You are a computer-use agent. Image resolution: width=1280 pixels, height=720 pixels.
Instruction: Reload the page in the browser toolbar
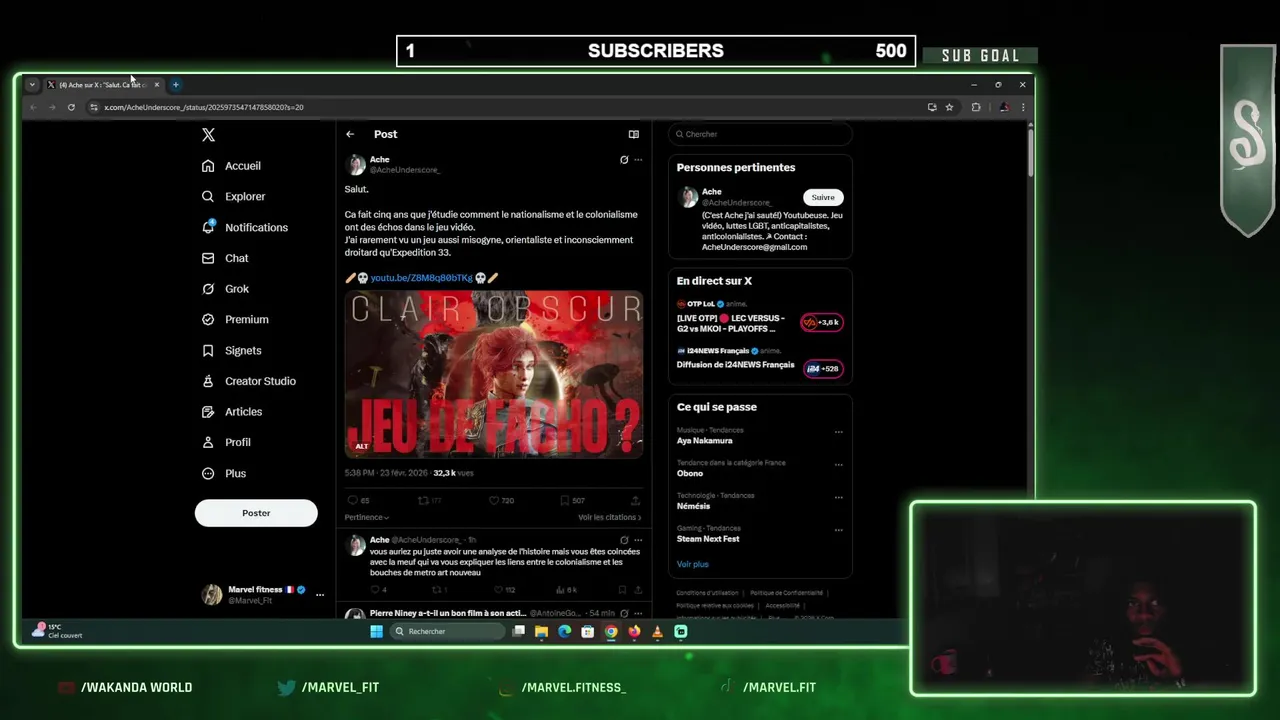point(71,107)
